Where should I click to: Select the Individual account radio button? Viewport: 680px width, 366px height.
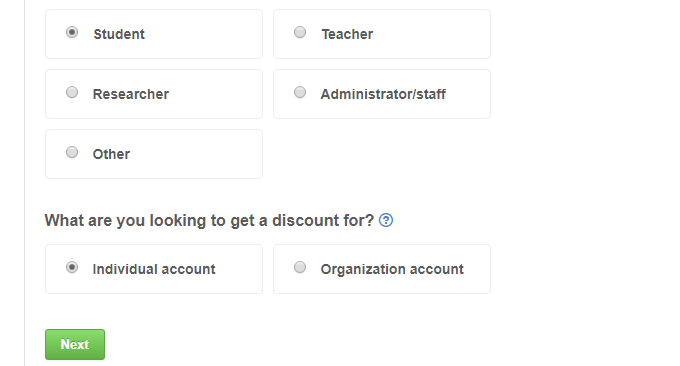72,267
